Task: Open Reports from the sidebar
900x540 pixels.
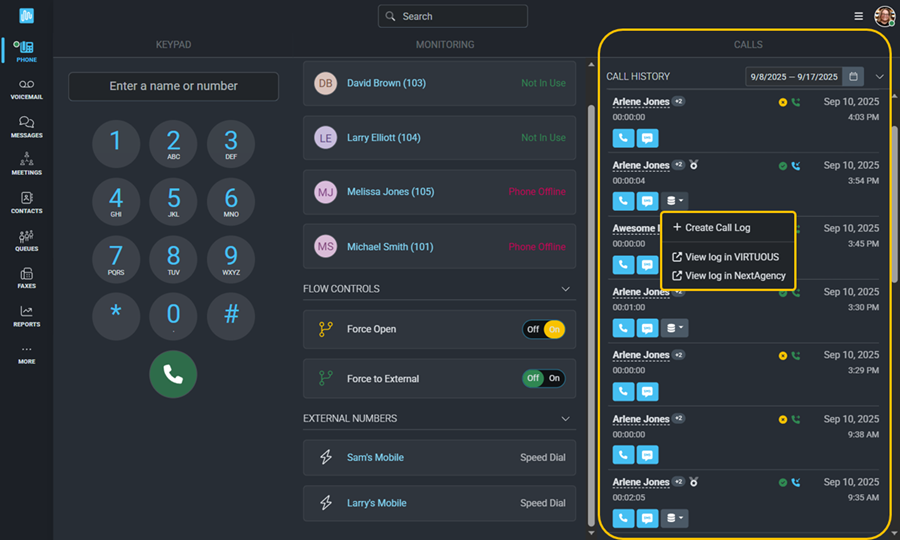Action: (x=26, y=316)
